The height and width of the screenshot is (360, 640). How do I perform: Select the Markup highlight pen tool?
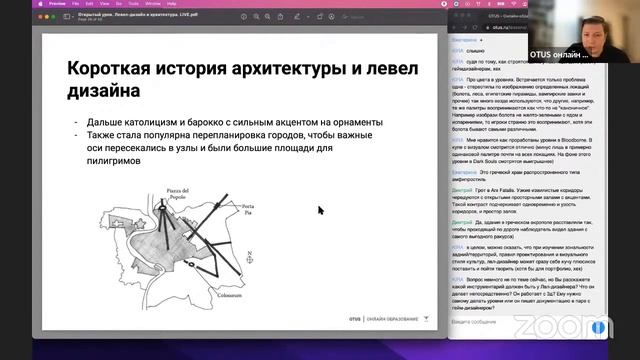tap(297, 17)
